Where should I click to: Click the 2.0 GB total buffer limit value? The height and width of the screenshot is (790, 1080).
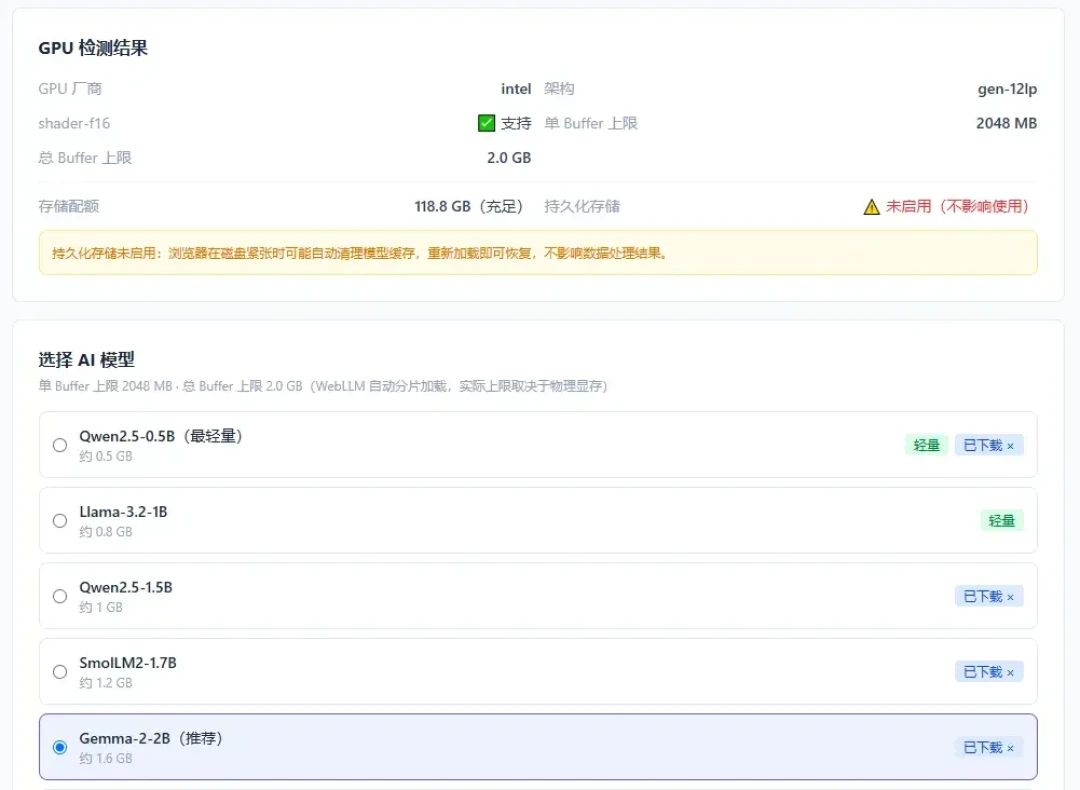509,158
